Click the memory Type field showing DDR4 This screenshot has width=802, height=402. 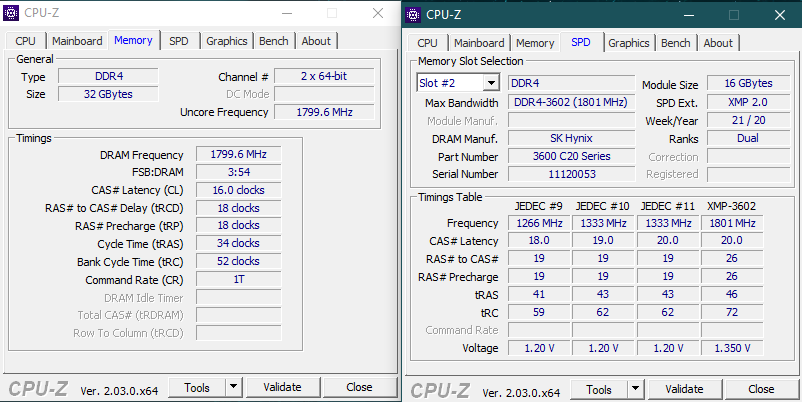(x=108, y=76)
